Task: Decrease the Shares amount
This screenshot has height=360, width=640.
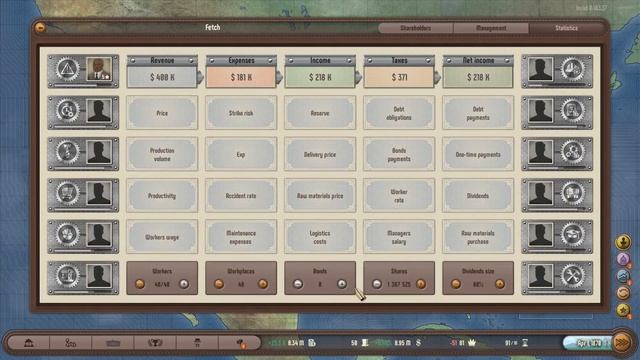Action: pyautogui.click(x=377, y=284)
